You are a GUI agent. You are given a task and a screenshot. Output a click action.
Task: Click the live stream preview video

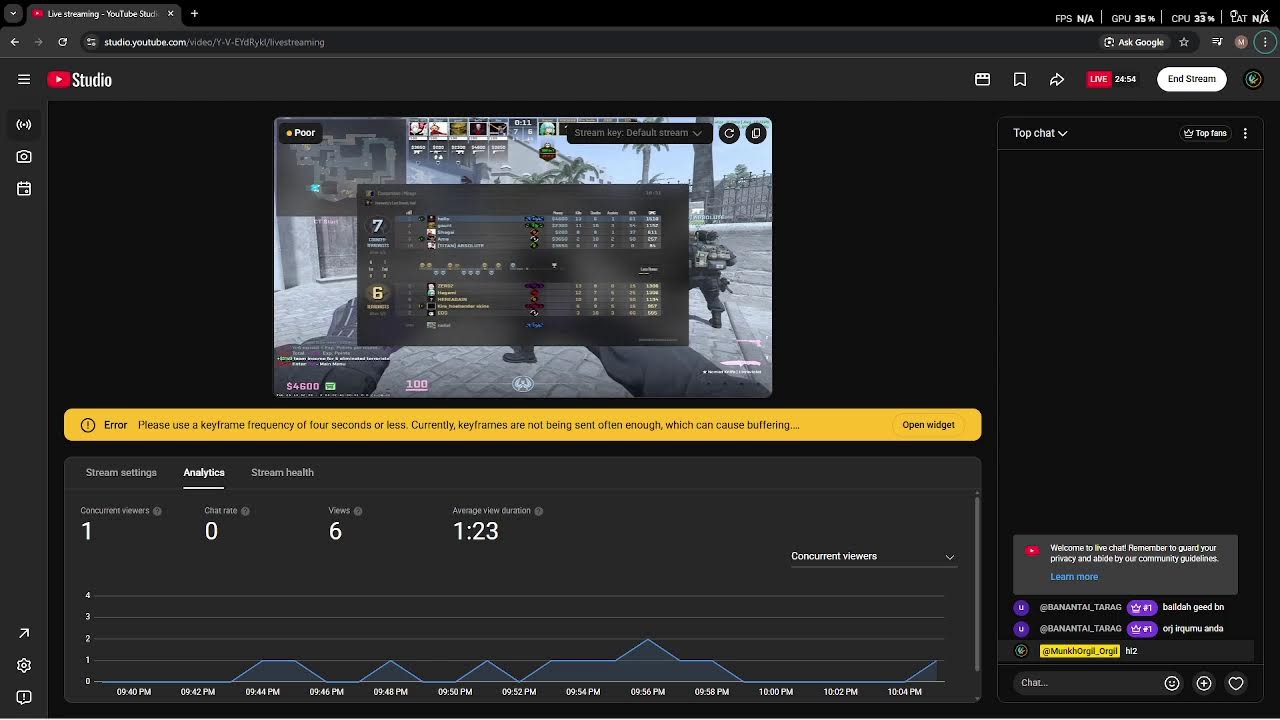(x=523, y=258)
